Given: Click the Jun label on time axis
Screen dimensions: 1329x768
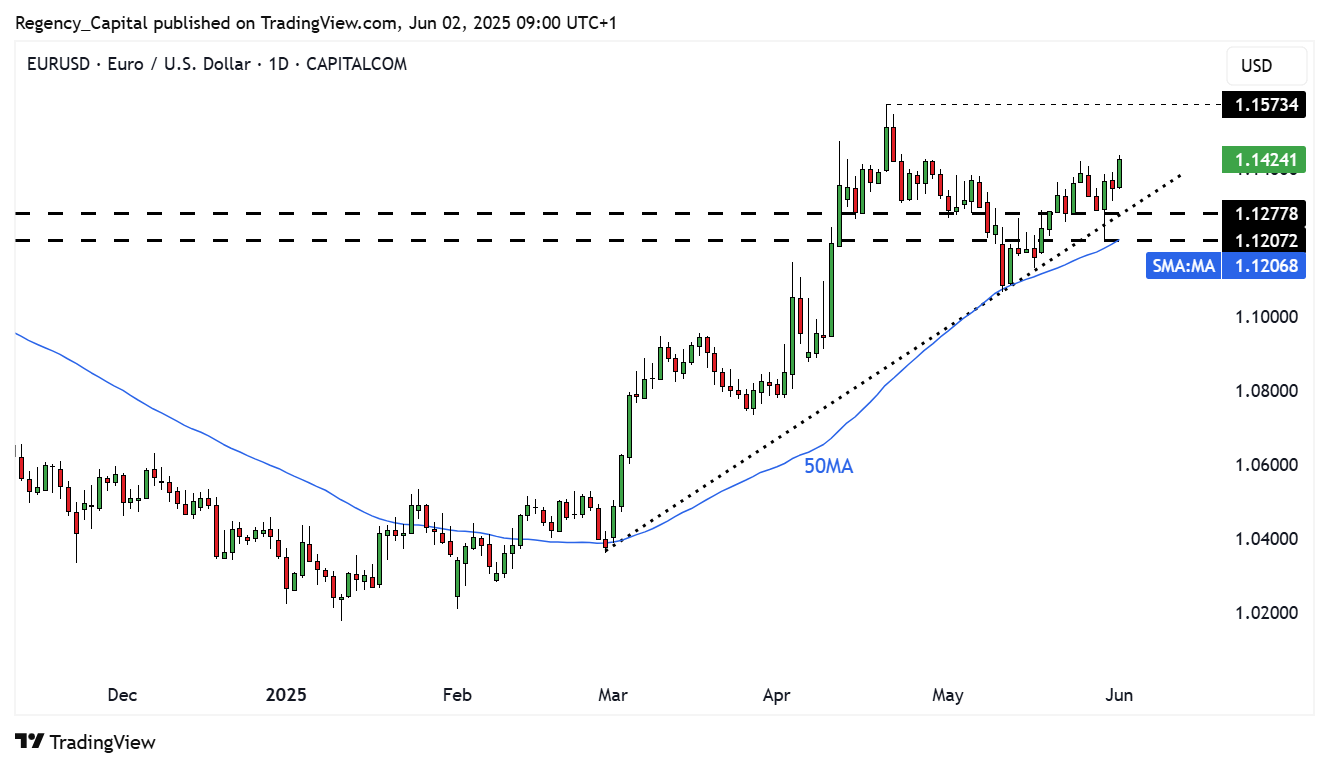Looking at the screenshot, I should (x=1119, y=695).
